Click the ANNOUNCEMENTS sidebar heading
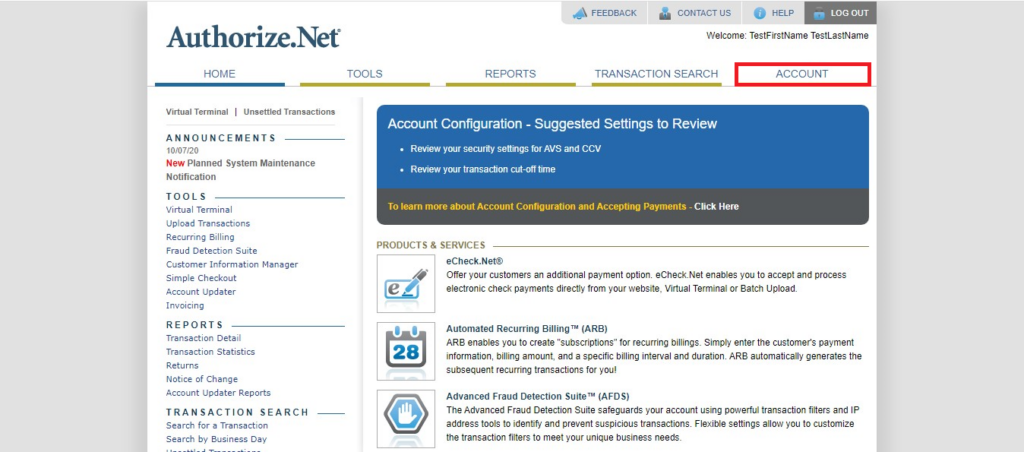This screenshot has width=1024, height=452. [221, 138]
